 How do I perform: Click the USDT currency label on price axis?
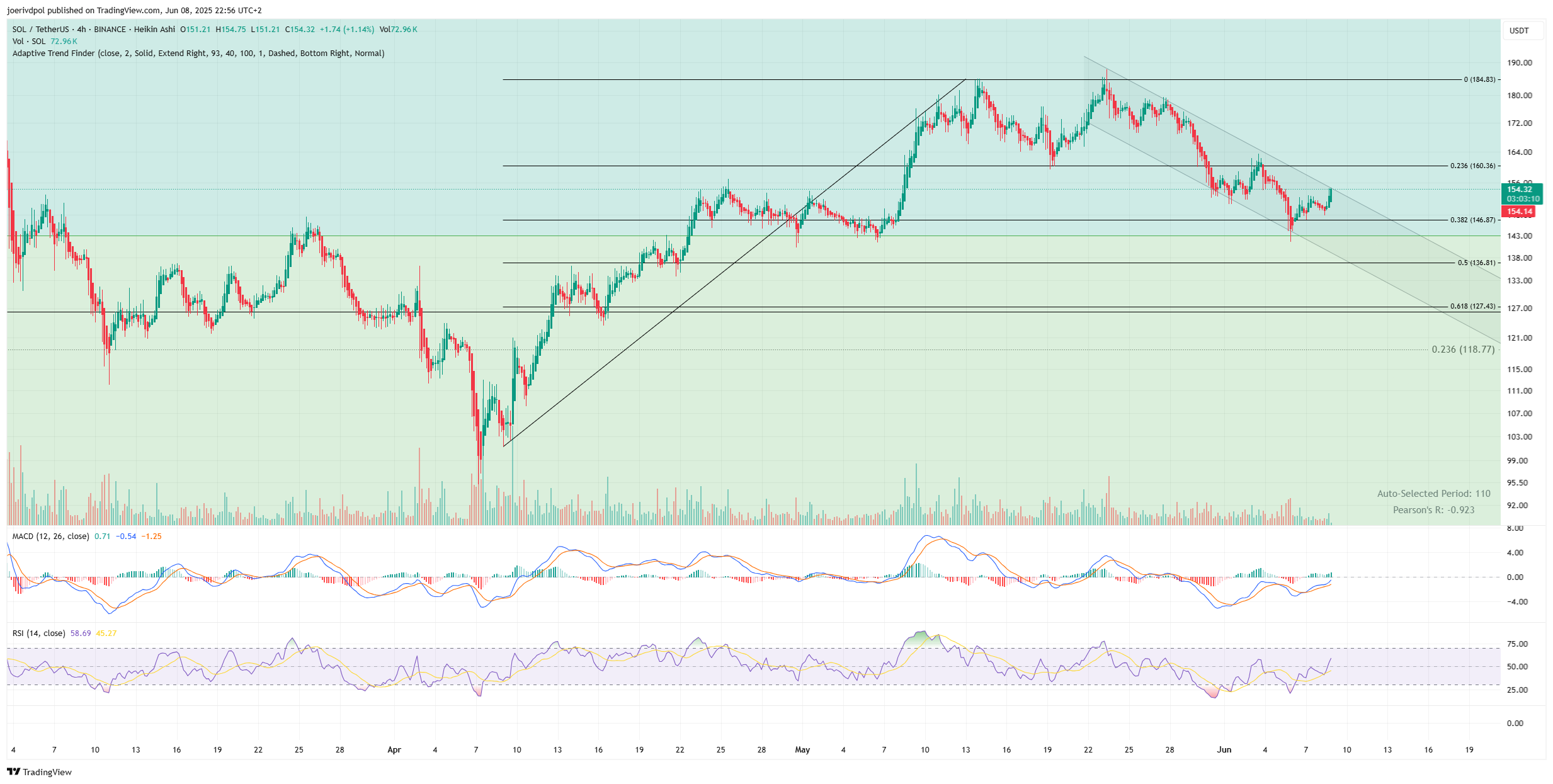tap(1519, 30)
